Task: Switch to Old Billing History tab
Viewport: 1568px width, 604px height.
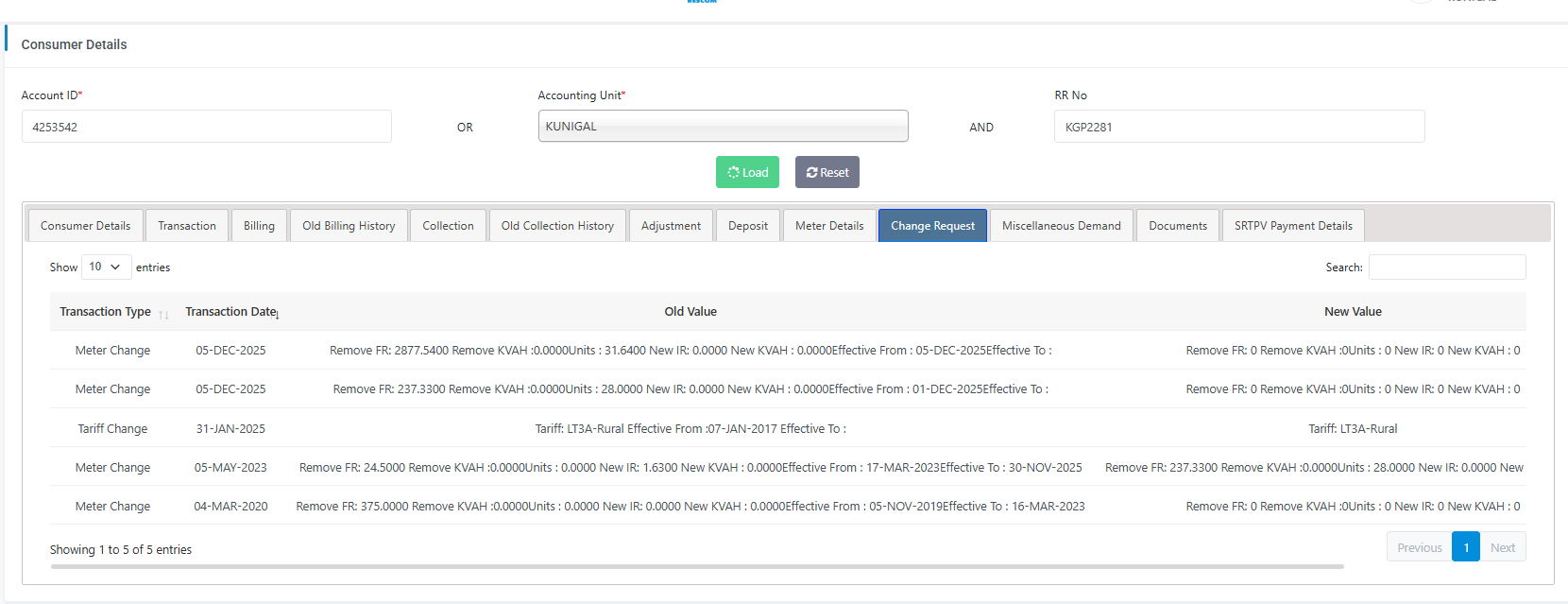Action: [x=349, y=226]
